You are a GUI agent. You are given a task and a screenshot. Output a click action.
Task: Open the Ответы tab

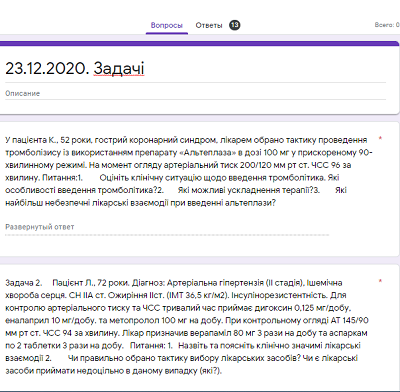pyautogui.click(x=209, y=25)
